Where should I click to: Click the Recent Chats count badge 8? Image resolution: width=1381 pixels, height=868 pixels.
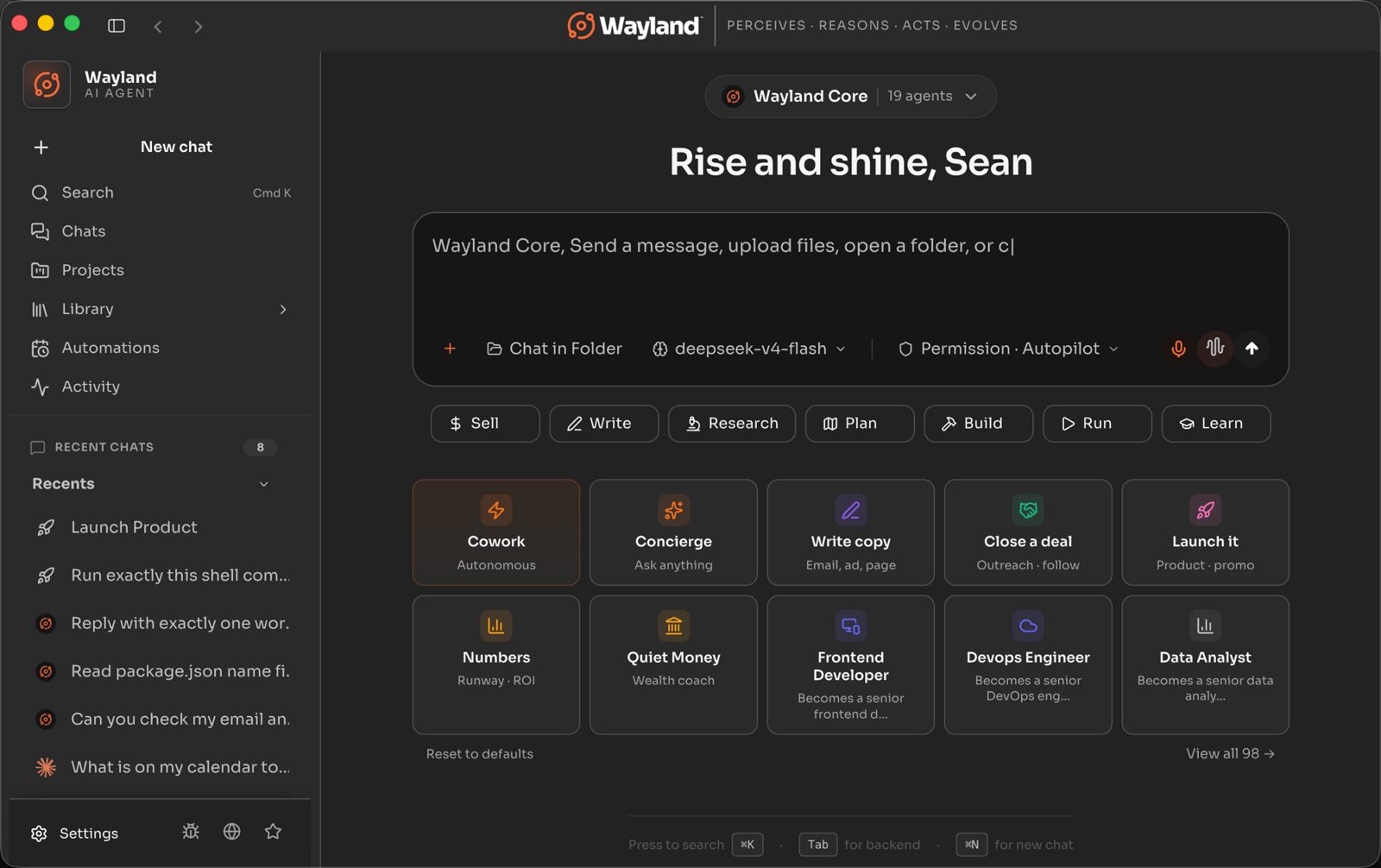(x=260, y=447)
